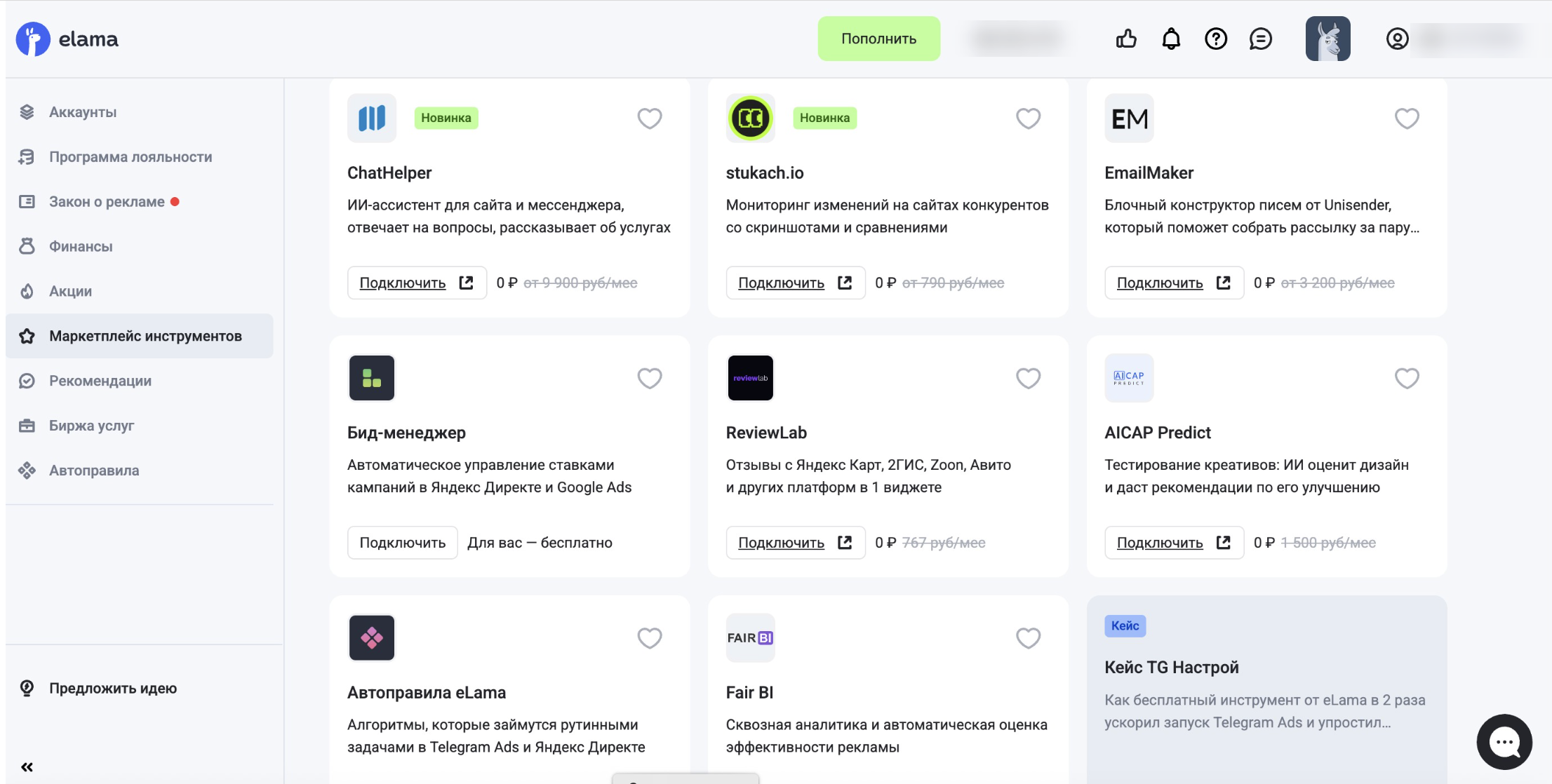Screen dimensions: 1552x784
Task: Click the ChatHelper logo icon
Action: pyautogui.click(x=372, y=118)
